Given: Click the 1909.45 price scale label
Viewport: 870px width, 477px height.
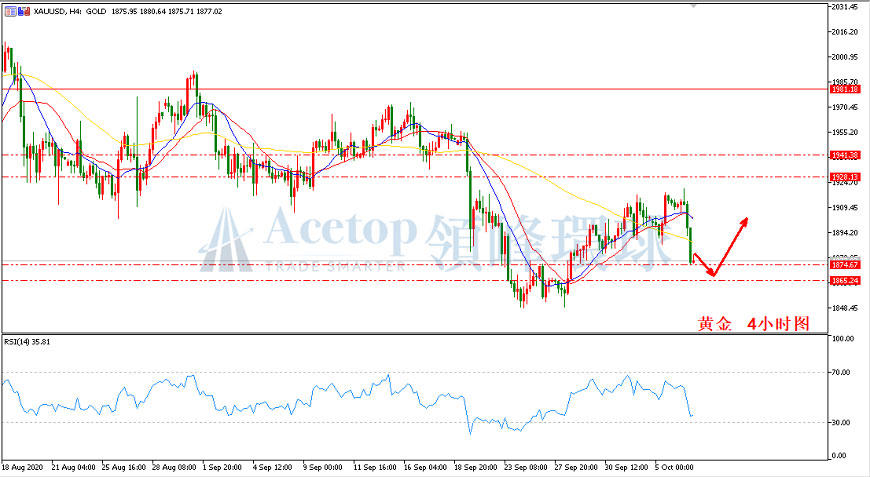Looking at the screenshot, I should pyautogui.click(x=844, y=208).
